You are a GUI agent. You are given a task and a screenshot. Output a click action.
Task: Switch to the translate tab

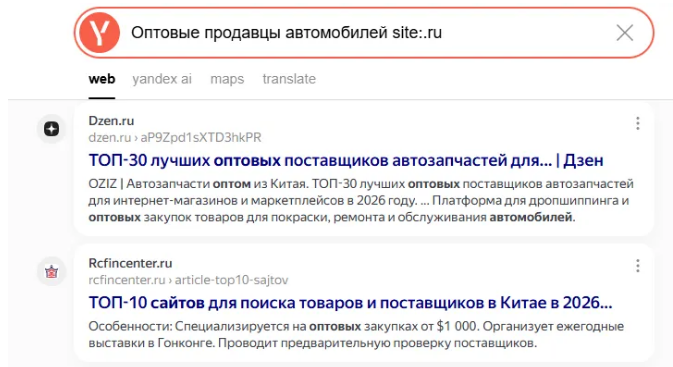coord(289,79)
